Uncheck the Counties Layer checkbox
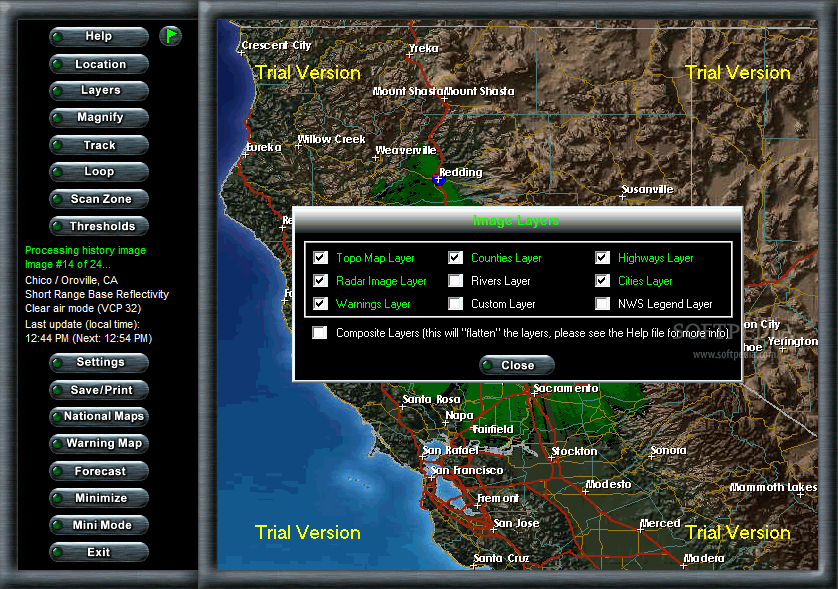 click(x=455, y=258)
